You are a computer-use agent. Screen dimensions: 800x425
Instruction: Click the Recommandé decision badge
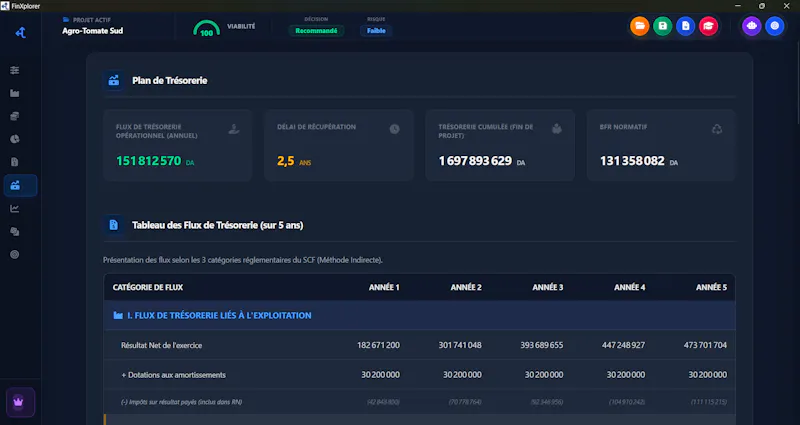316,31
